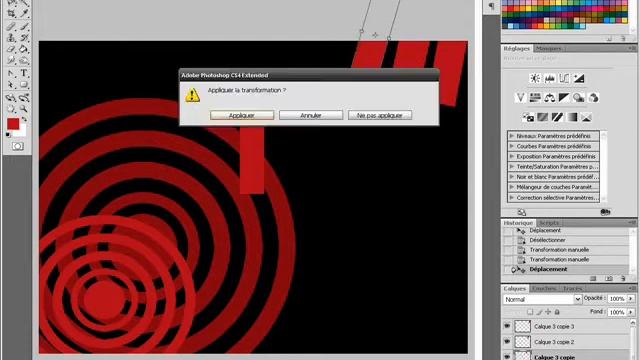The height and width of the screenshot is (360, 640).
Task: Switch to the Scripts tab
Action: pyautogui.click(x=549, y=223)
